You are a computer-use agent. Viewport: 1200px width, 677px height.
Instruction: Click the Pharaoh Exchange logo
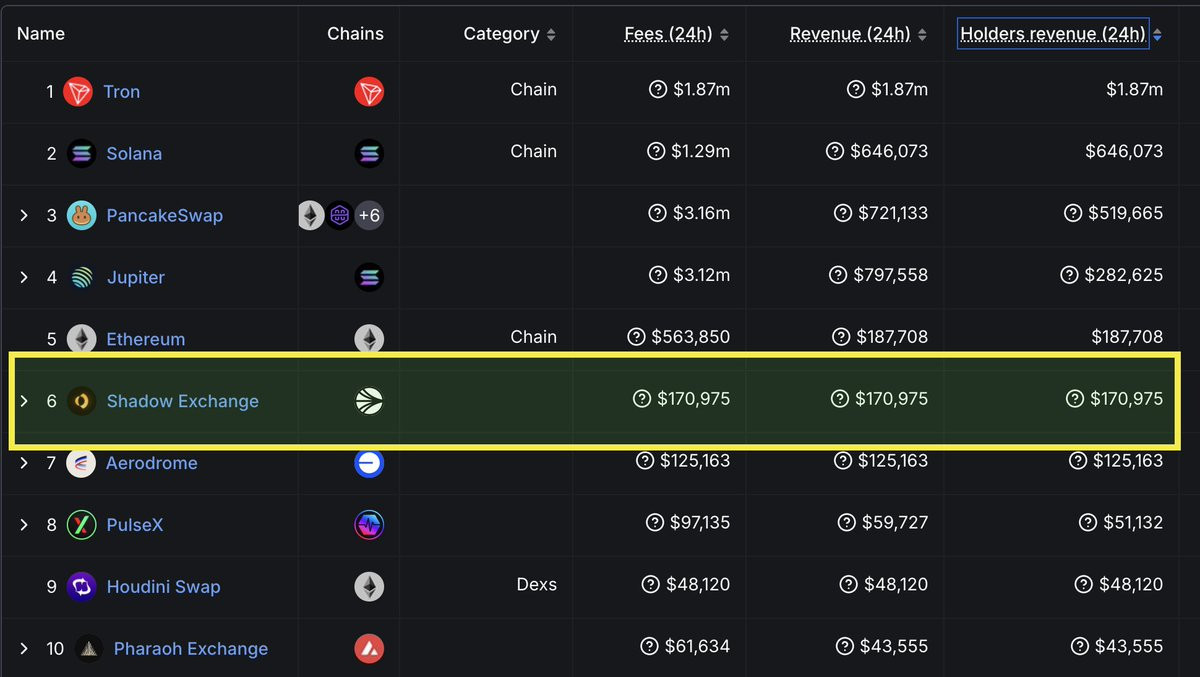pyautogui.click(x=89, y=649)
